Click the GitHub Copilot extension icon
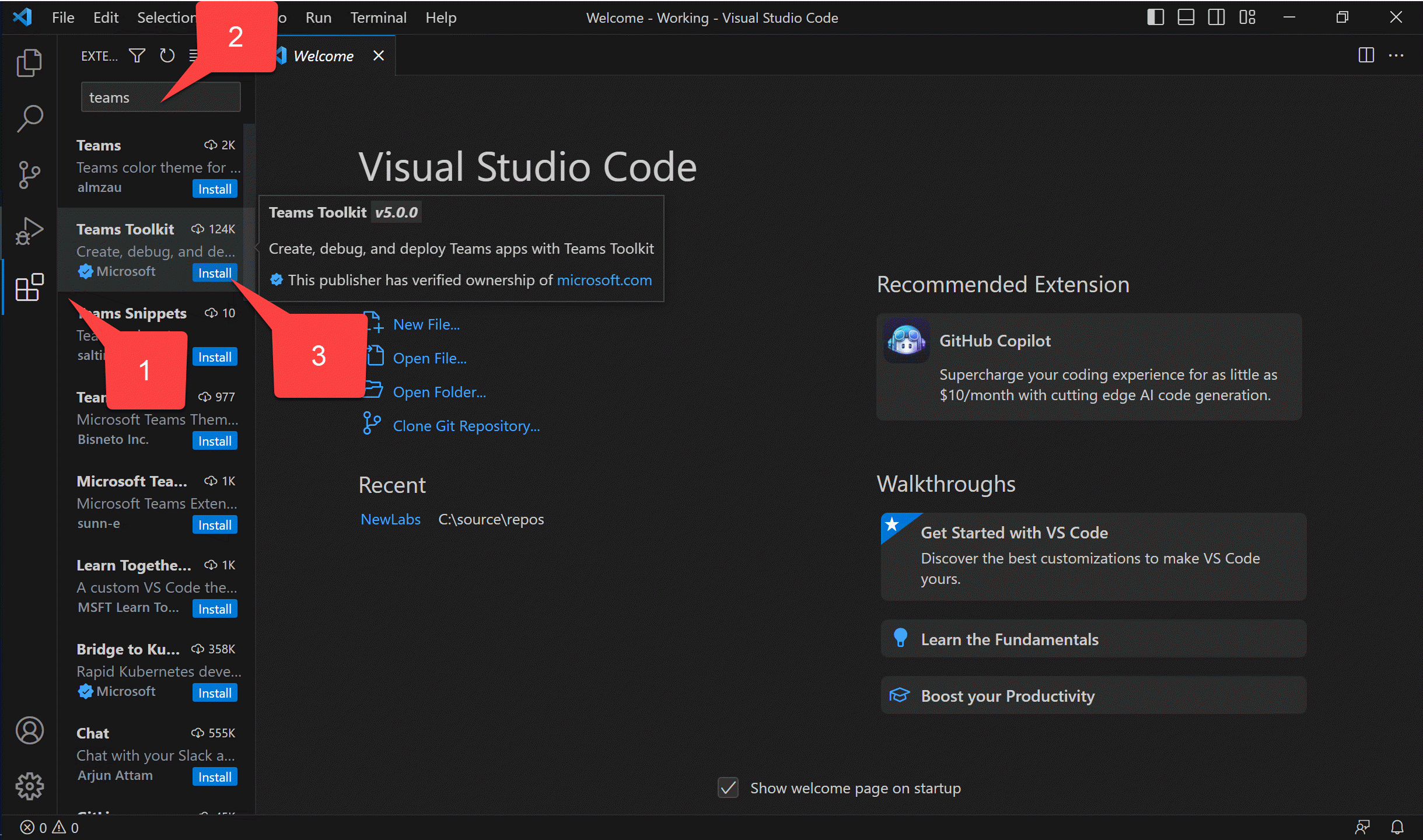The image size is (1423, 840). coord(906,340)
